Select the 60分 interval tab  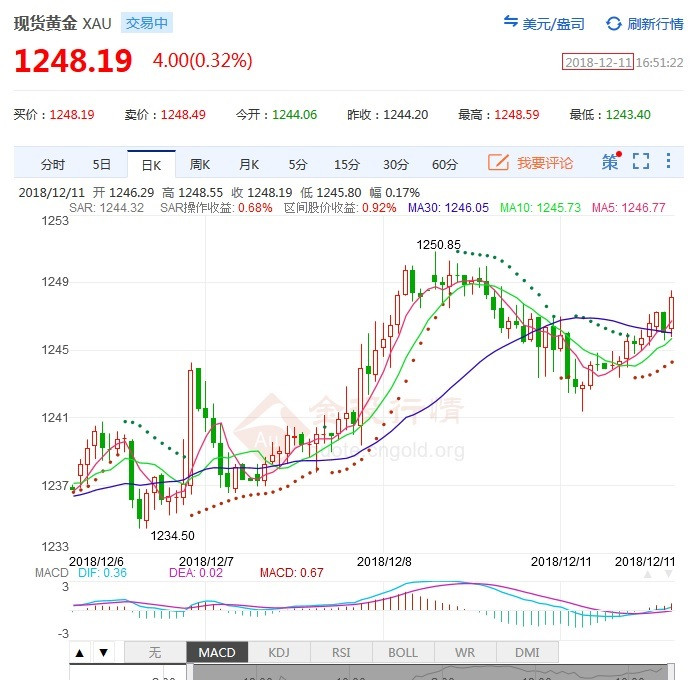click(445, 164)
